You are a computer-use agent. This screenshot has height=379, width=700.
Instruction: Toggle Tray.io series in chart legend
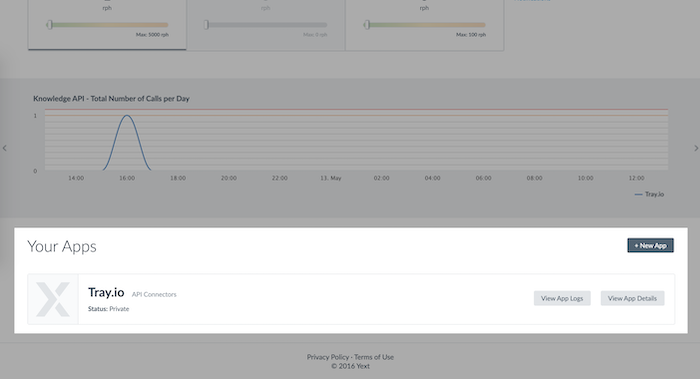point(650,194)
